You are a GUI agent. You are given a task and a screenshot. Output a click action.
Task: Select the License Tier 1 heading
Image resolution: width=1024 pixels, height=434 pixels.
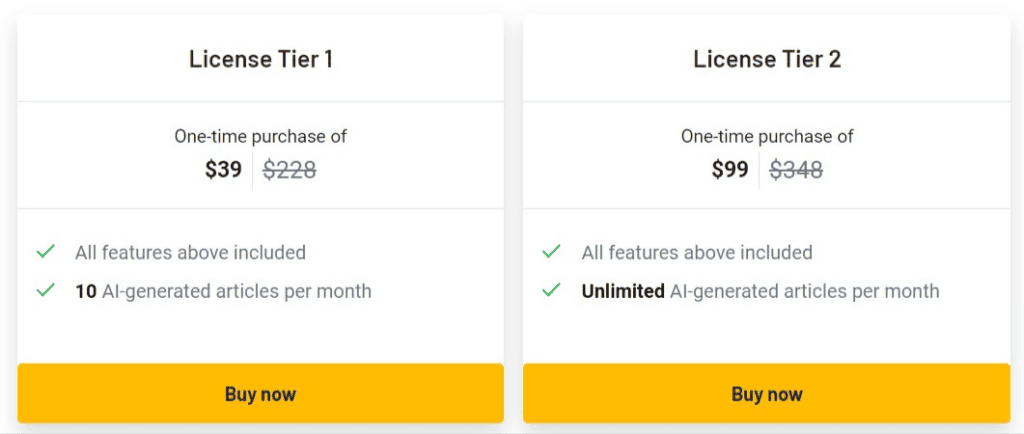pos(260,59)
